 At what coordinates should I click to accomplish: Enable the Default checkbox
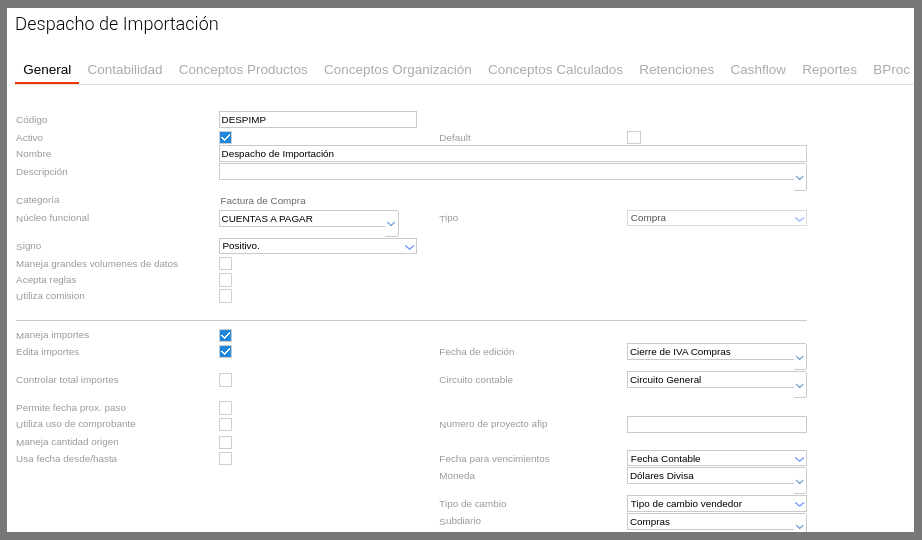[x=634, y=138]
